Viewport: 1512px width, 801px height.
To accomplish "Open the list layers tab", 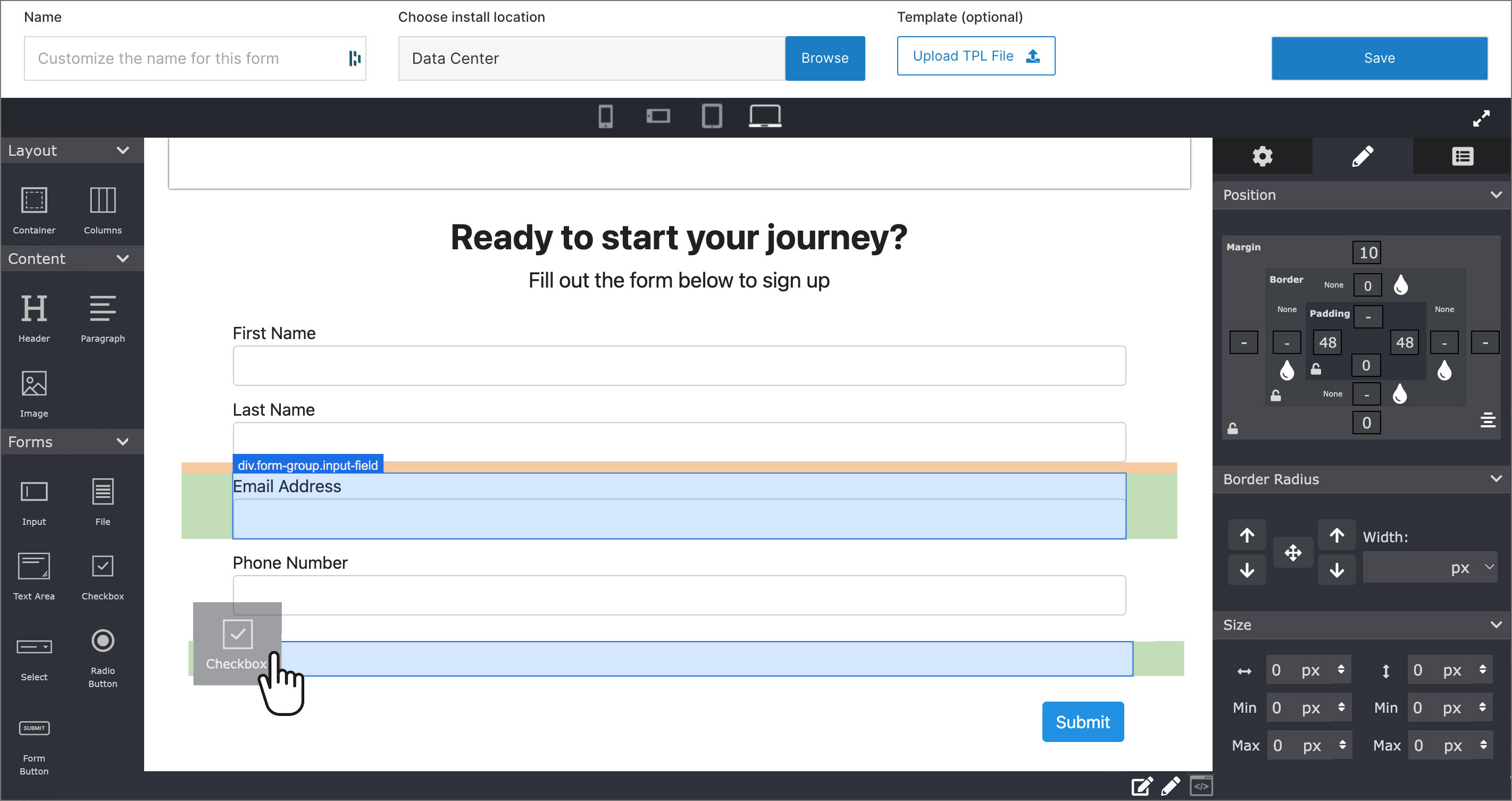I will pyautogui.click(x=1462, y=156).
